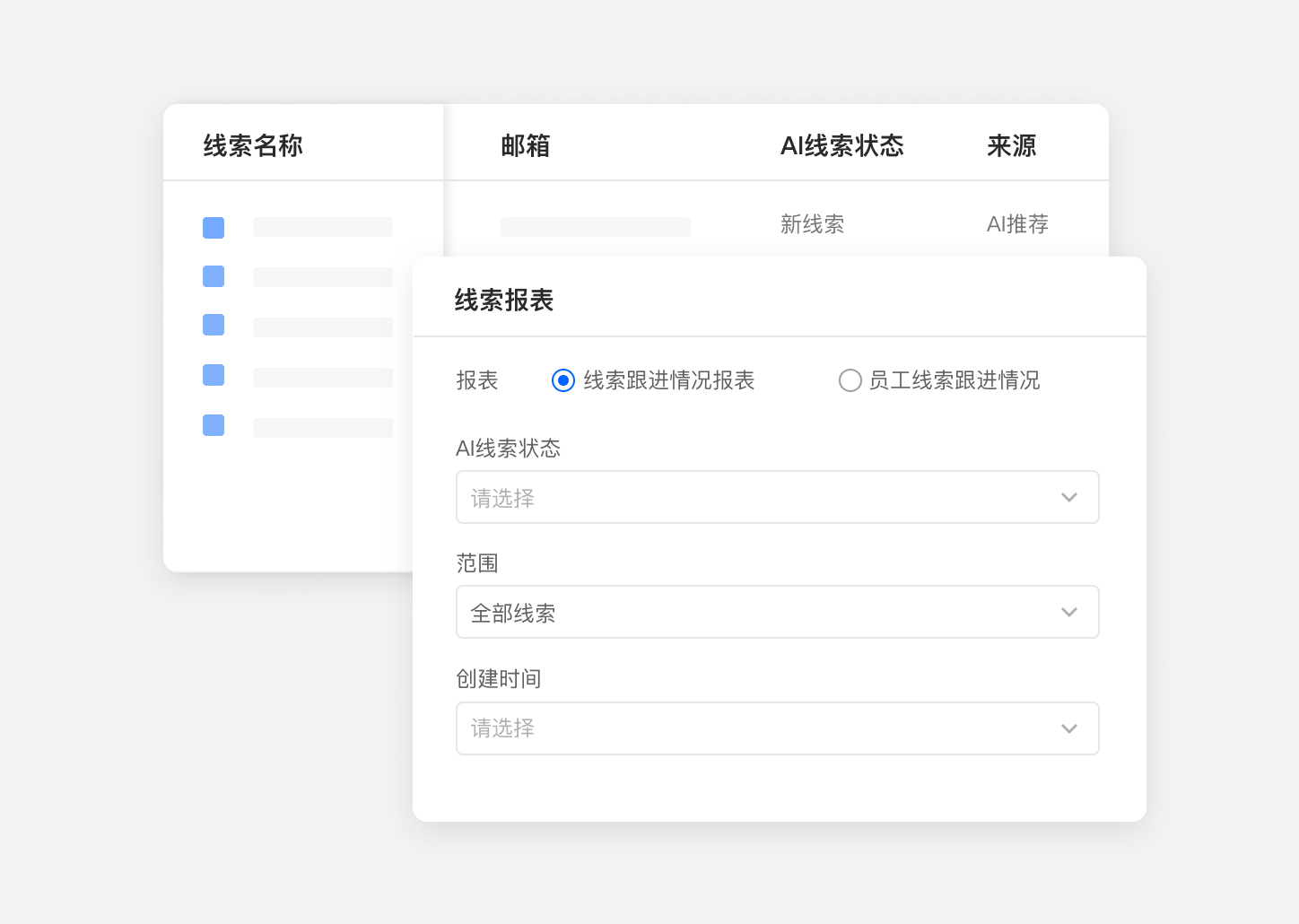
Task: Click the 线索名称 column header
Action: [x=253, y=145]
